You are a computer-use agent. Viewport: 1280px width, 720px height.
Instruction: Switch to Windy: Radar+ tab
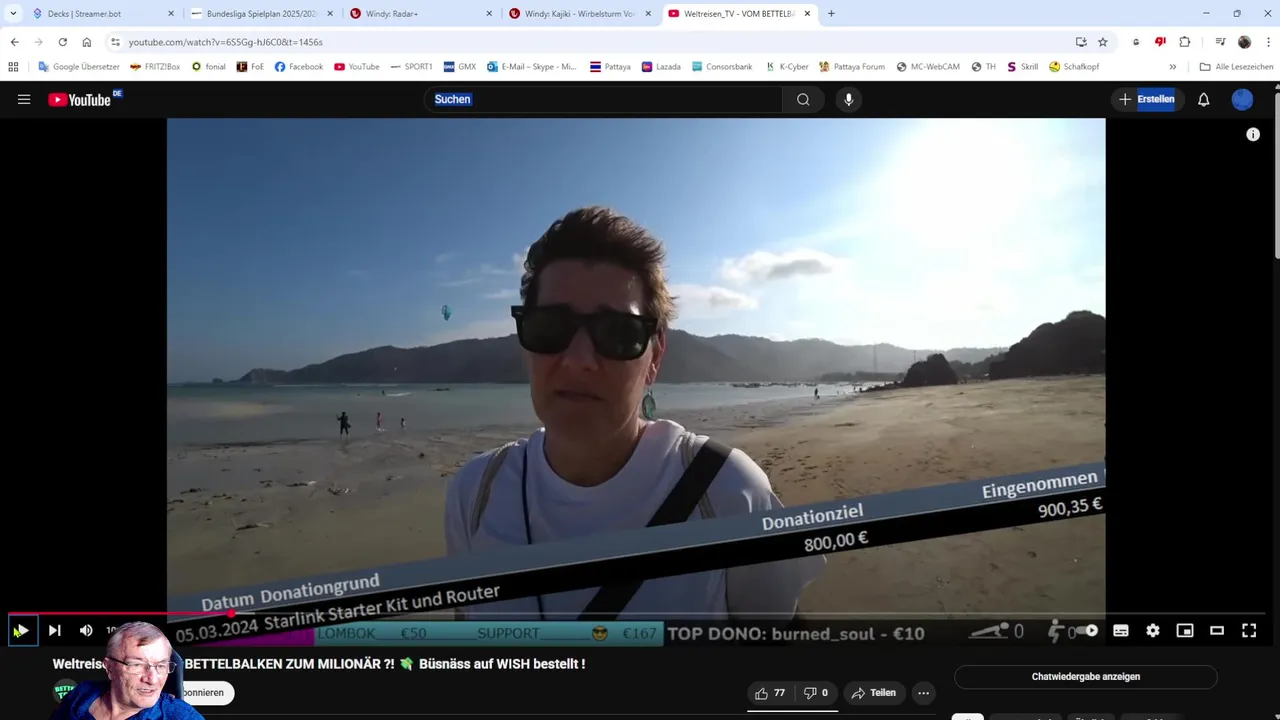[420, 14]
